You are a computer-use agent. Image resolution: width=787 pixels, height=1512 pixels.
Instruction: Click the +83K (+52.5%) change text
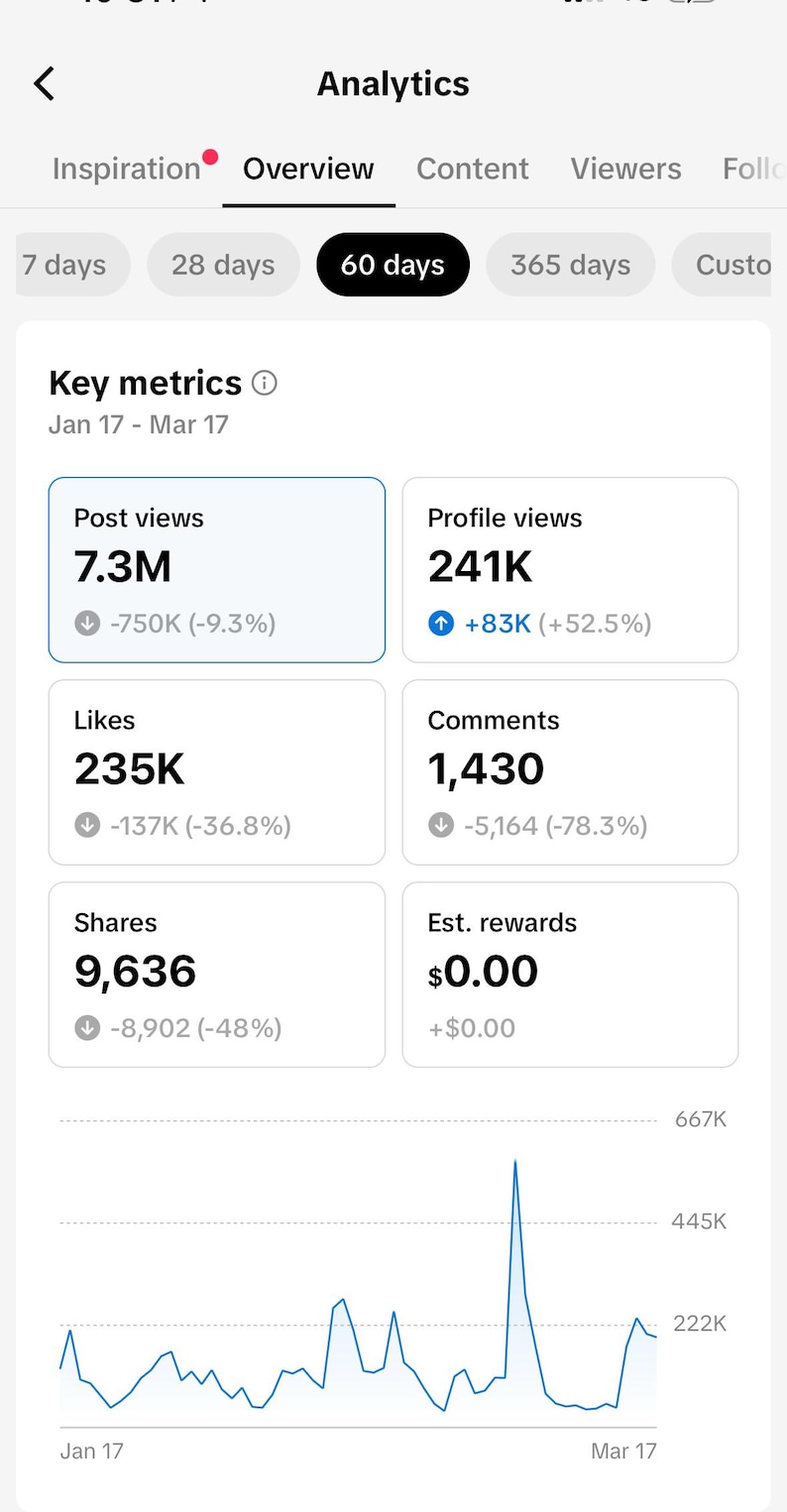coord(558,624)
